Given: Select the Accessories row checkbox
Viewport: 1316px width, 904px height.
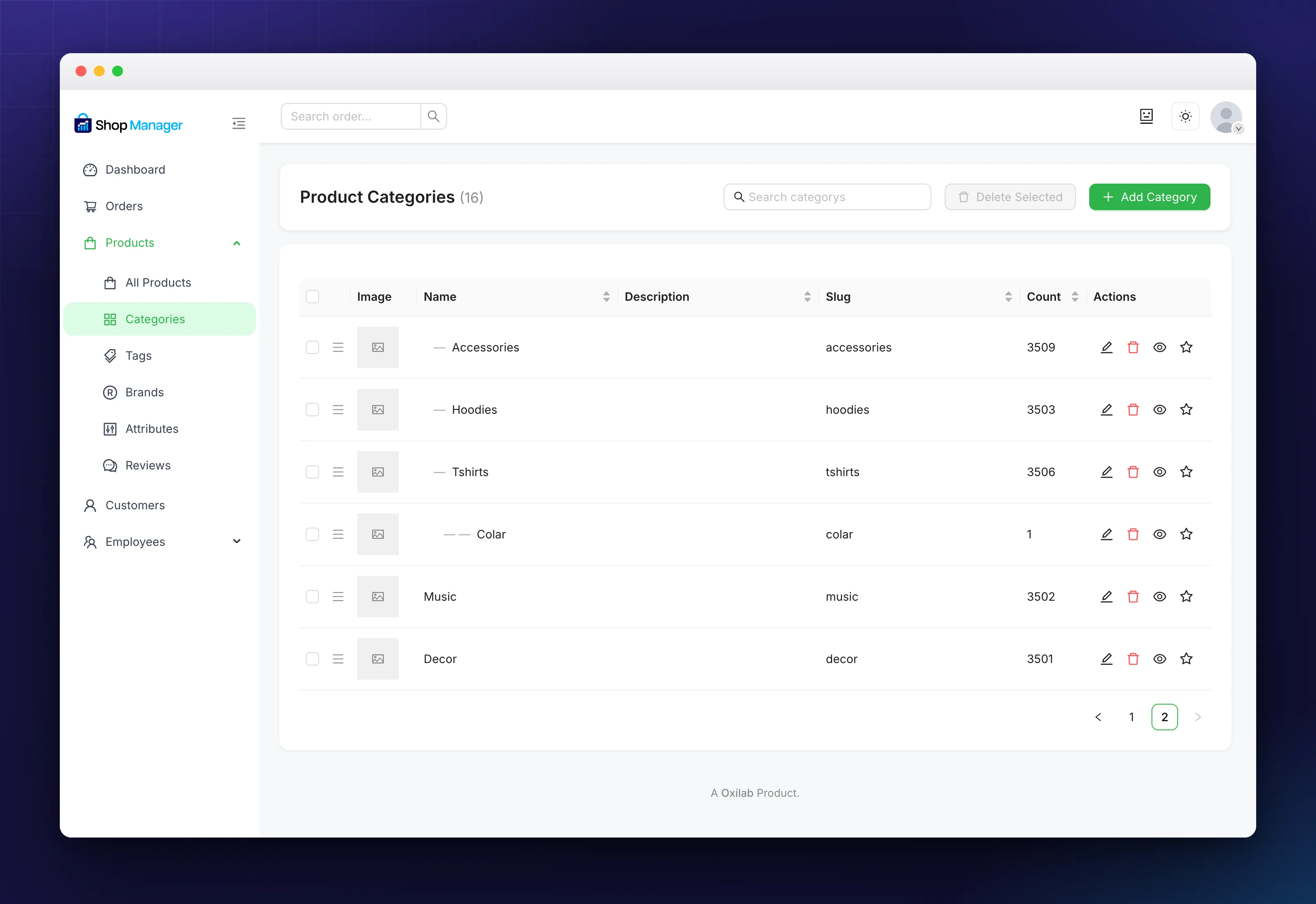Looking at the screenshot, I should click(x=312, y=347).
